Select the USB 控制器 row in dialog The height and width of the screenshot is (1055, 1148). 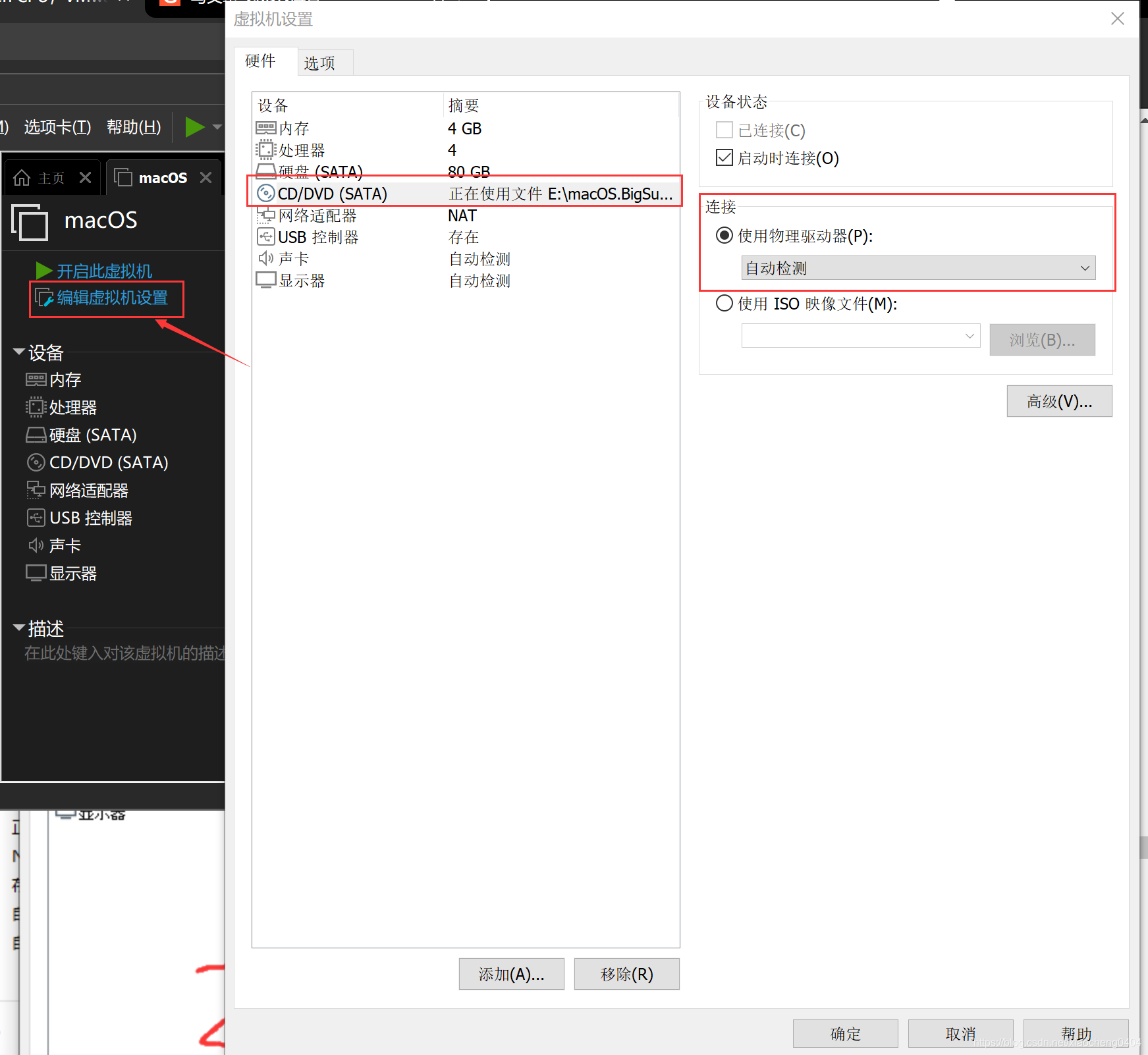coord(466,237)
